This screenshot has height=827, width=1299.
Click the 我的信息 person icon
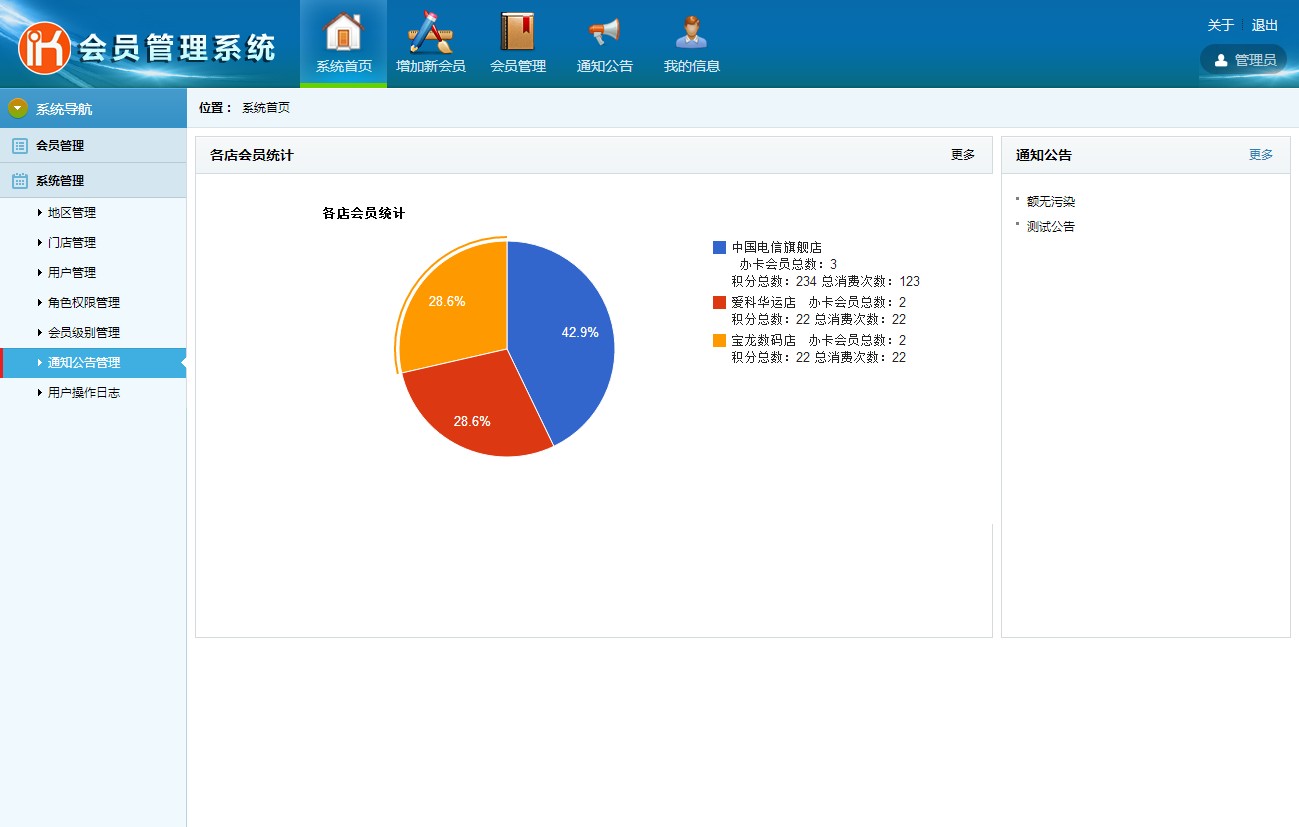(x=691, y=33)
